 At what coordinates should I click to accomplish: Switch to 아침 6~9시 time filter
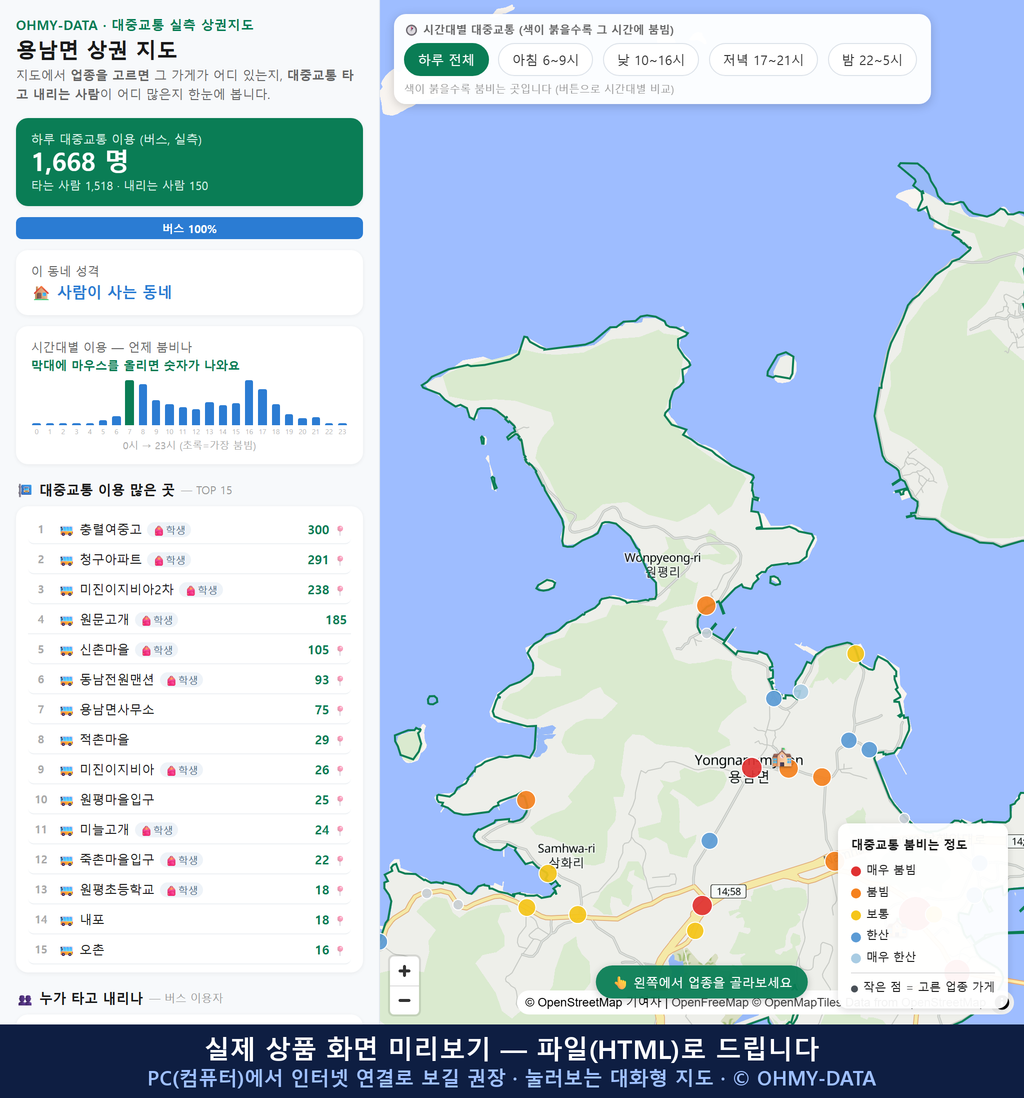click(x=545, y=60)
